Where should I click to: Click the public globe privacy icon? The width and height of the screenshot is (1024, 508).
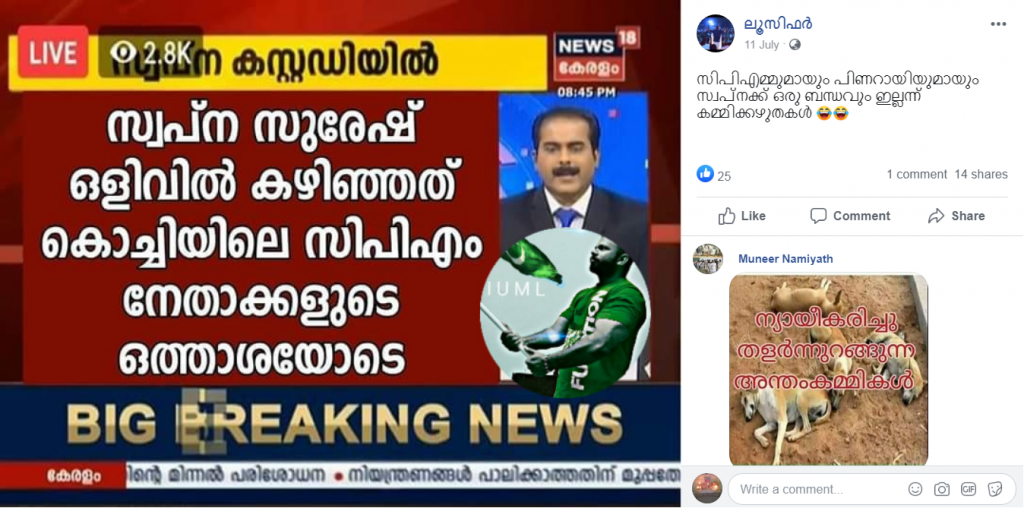(795, 45)
